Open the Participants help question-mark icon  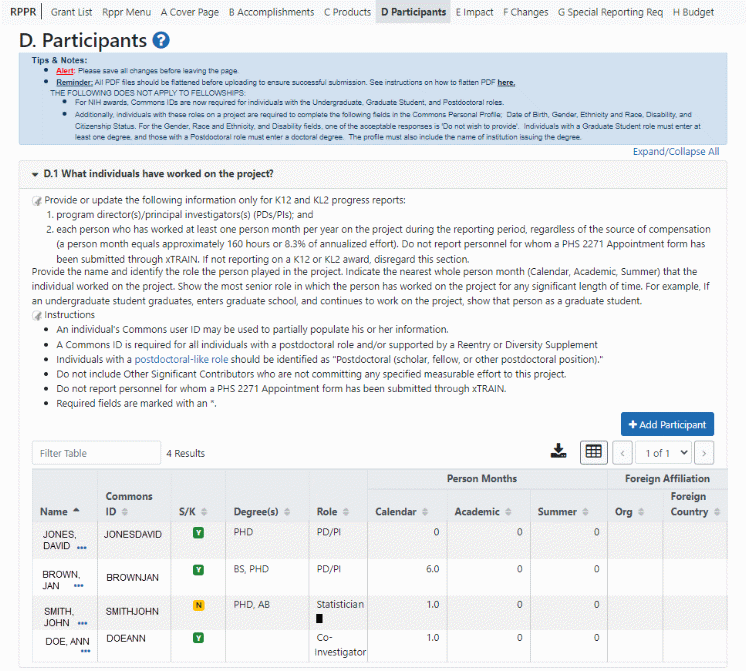tap(161, 41)
